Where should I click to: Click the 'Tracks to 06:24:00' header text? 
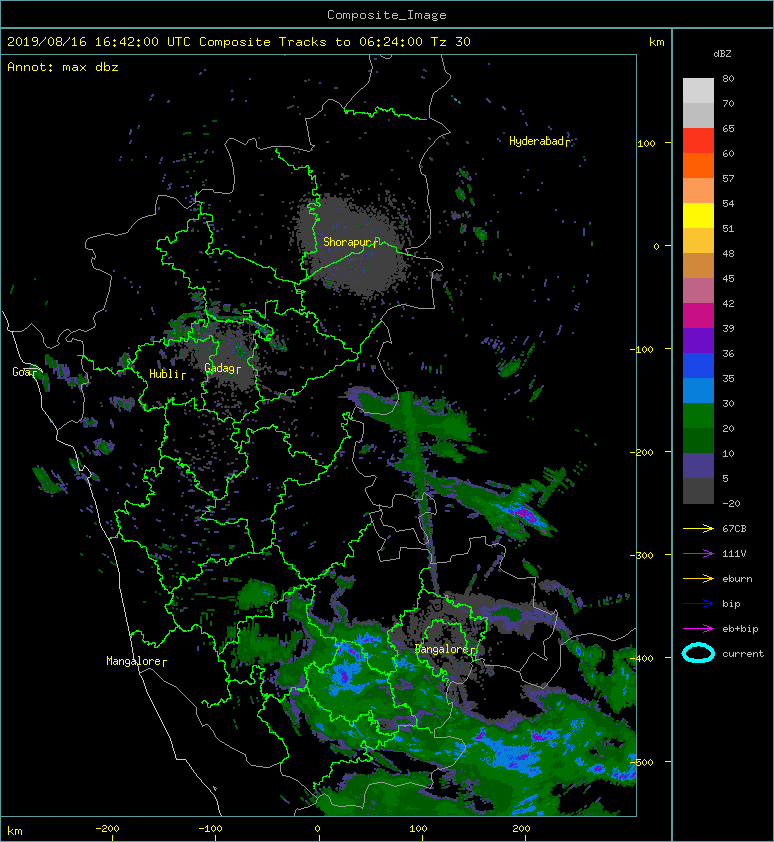click(x=351, y=42)
